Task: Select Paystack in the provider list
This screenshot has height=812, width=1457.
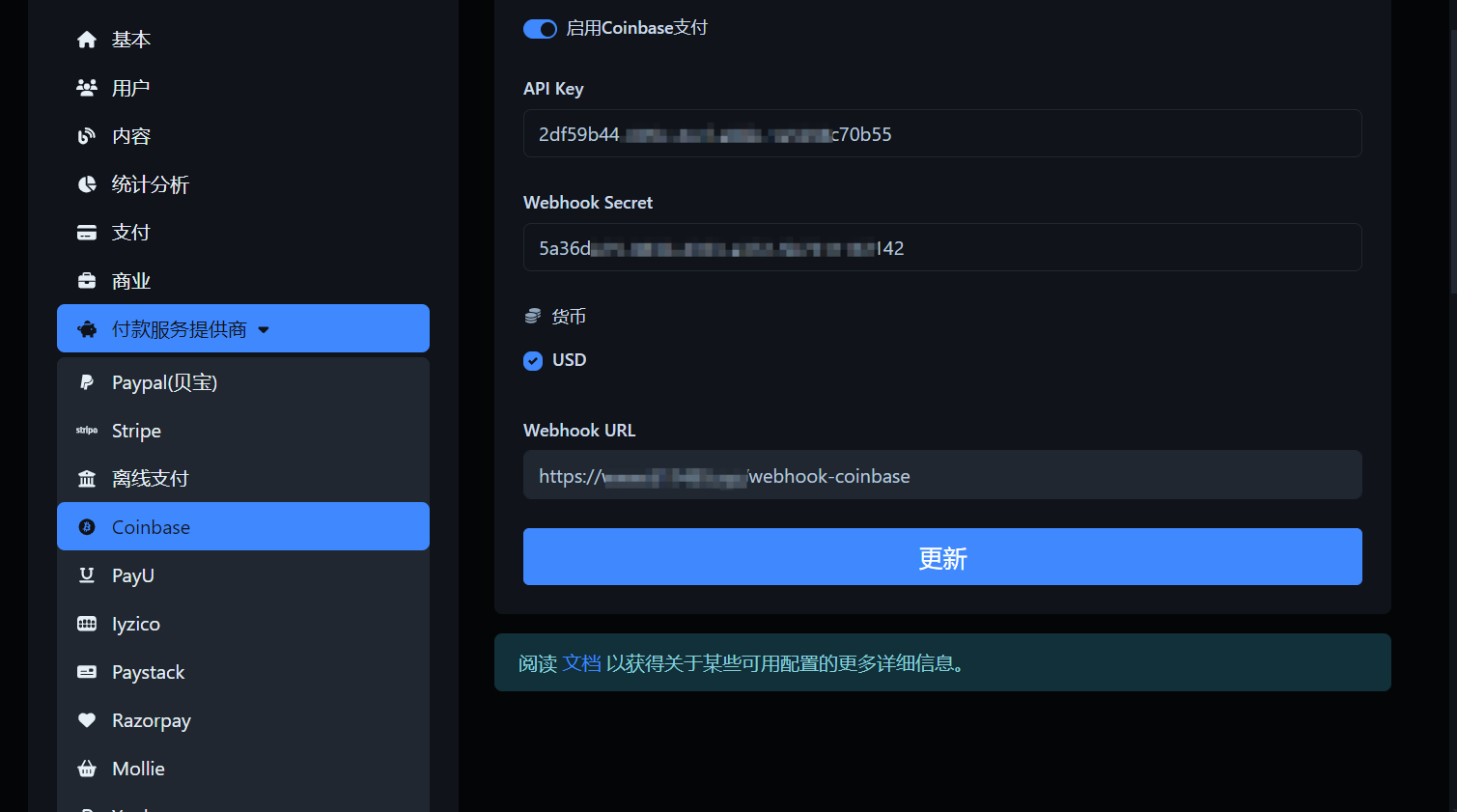Action: click(243, 672)
